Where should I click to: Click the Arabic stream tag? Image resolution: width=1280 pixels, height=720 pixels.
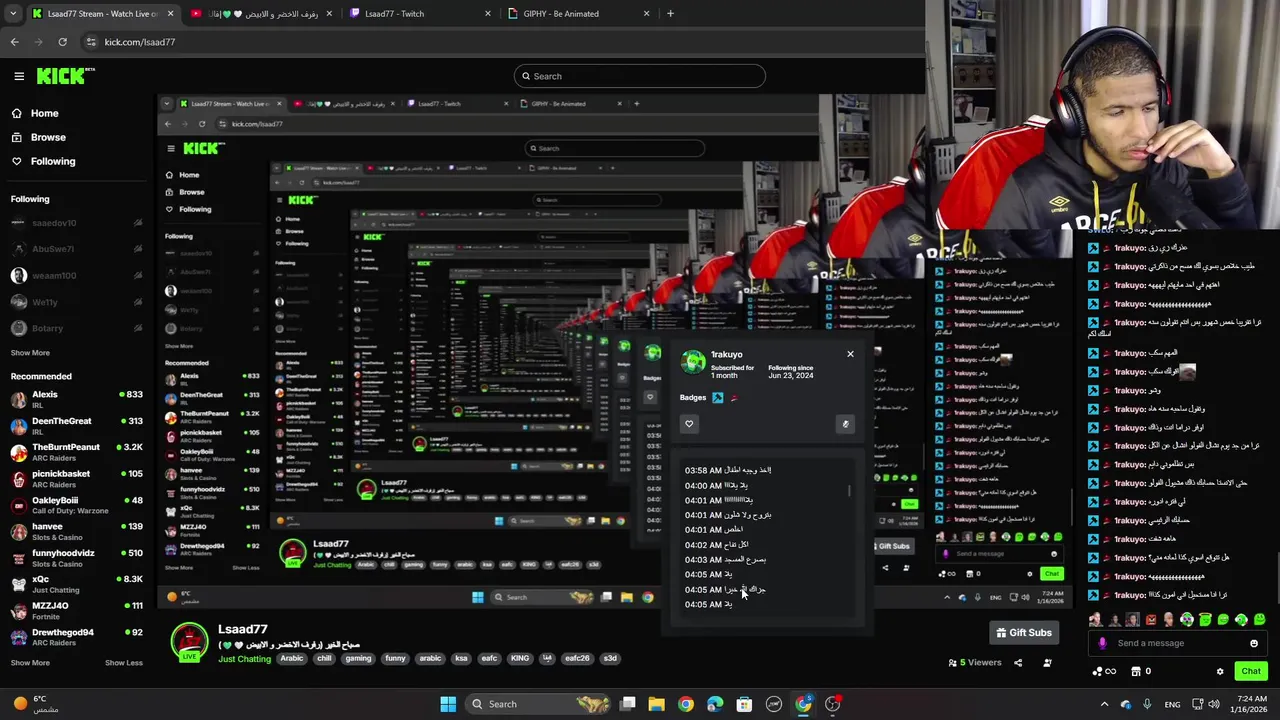(291, 658)
